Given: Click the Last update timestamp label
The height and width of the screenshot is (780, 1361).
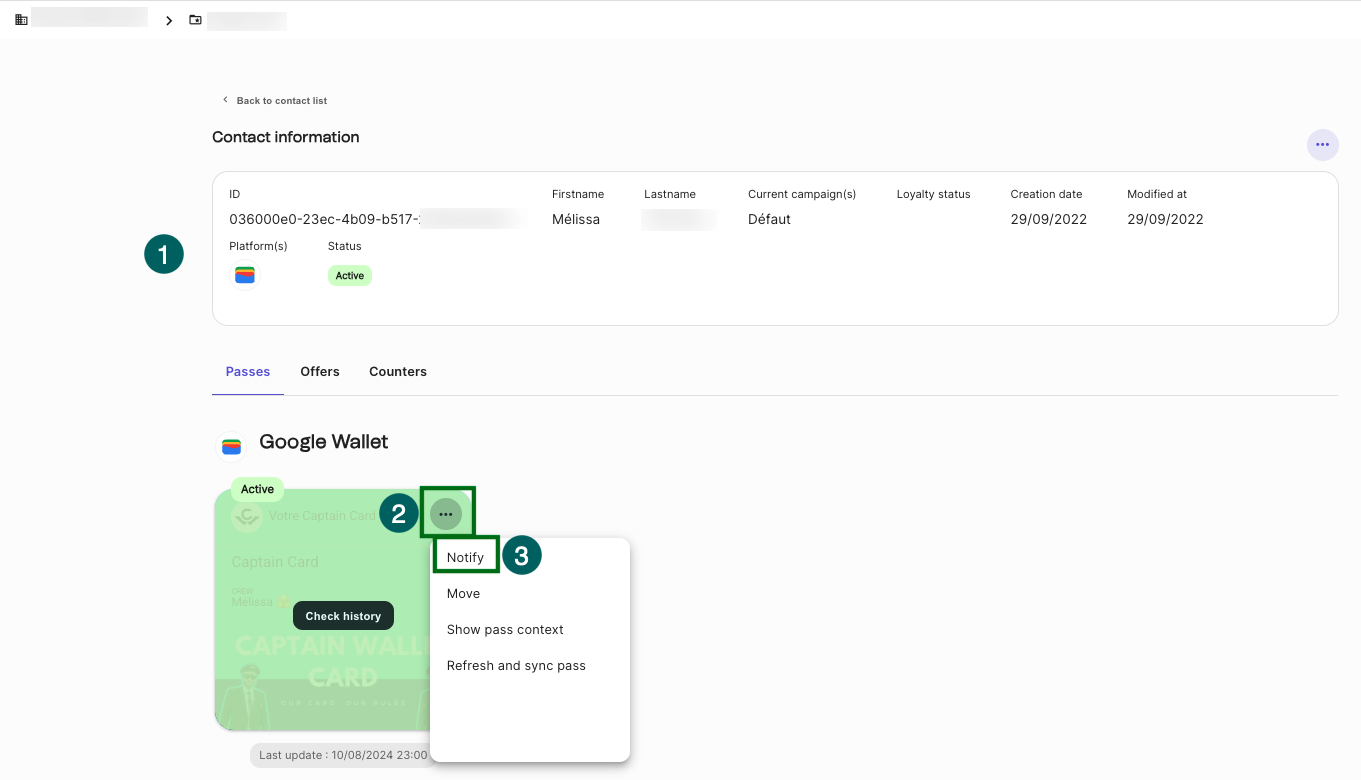Looking at the screenshot, I should point(342,755).
